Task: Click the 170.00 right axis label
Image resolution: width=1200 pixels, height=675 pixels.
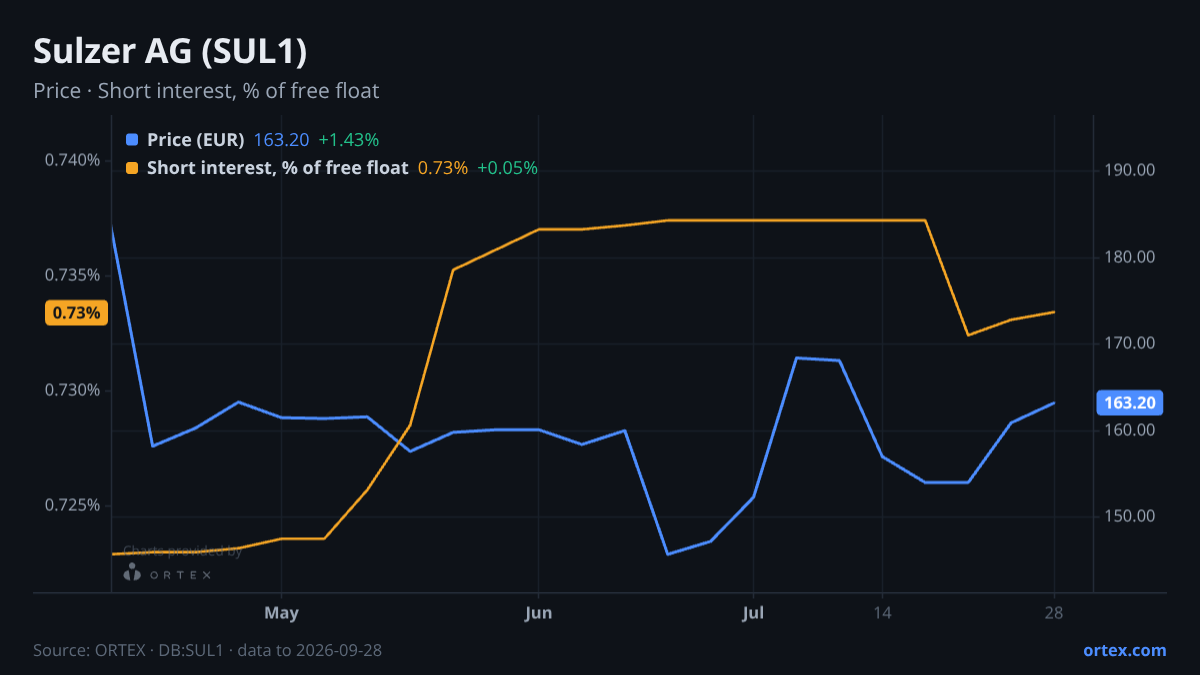Action: pos(1130,343)
